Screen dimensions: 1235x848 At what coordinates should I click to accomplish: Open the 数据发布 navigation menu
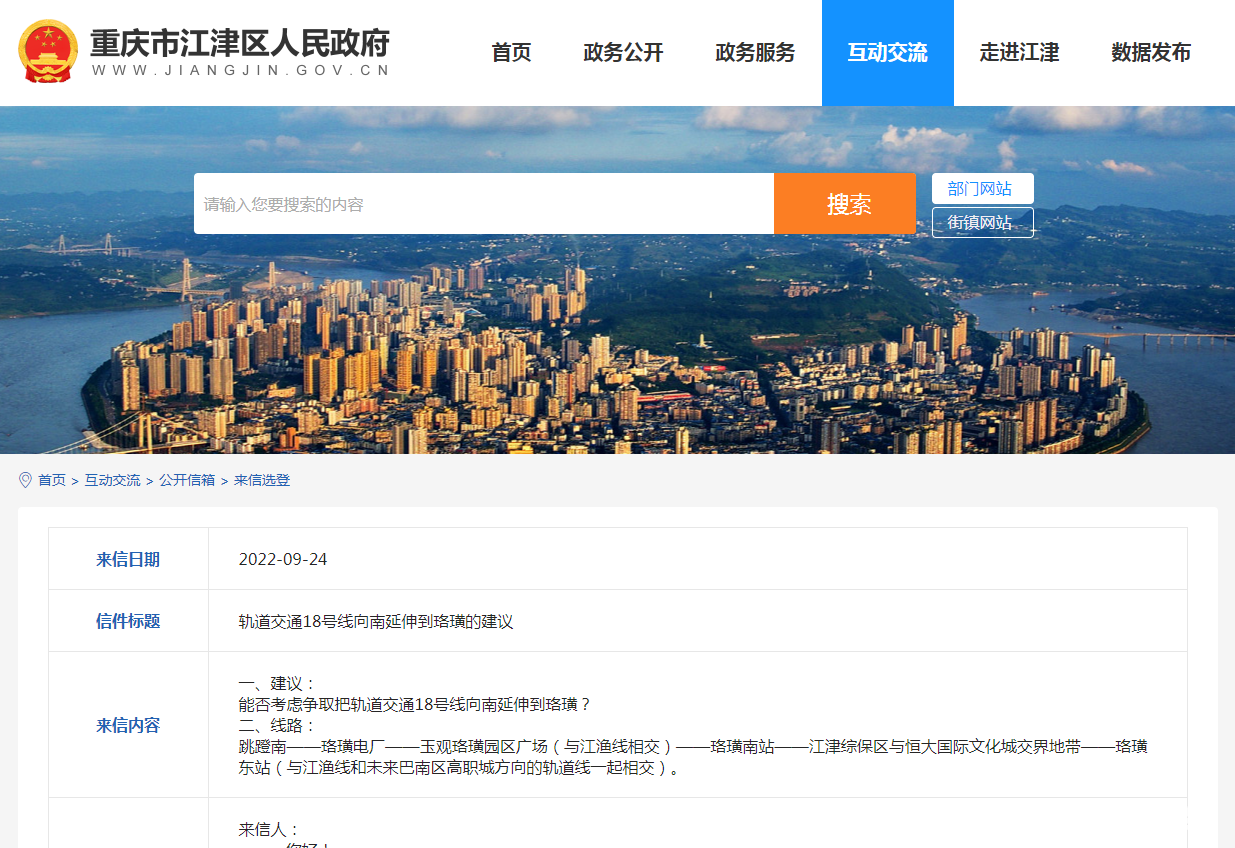click(1151, 53)
